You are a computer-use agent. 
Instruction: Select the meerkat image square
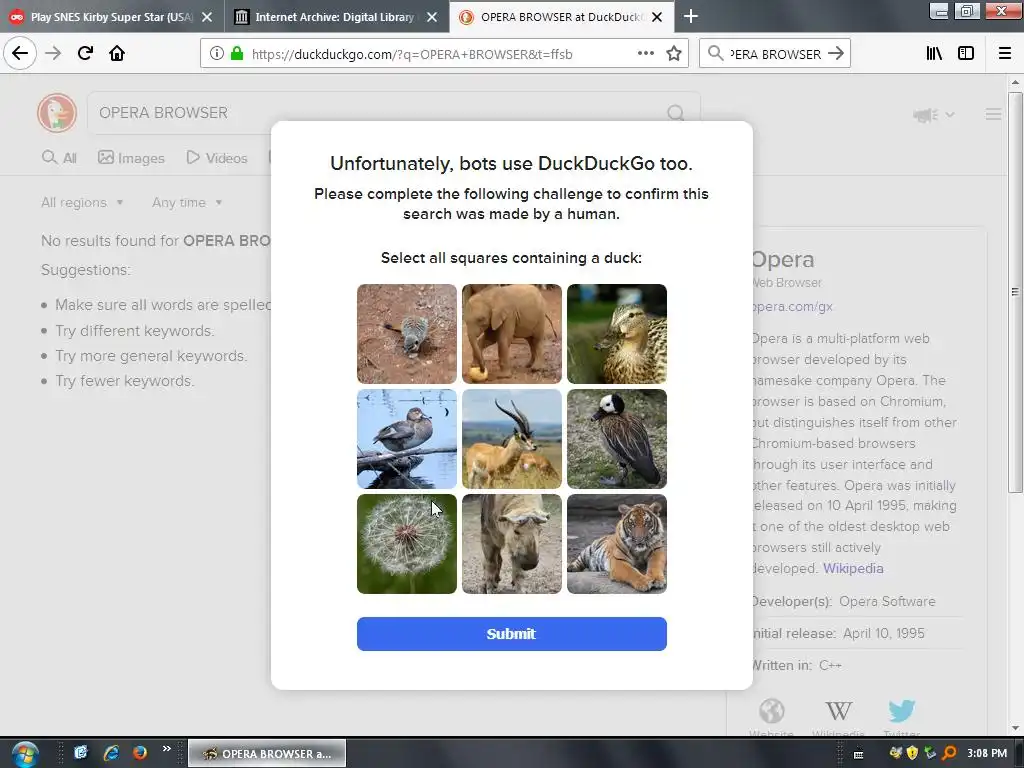(x=407, y=334)
